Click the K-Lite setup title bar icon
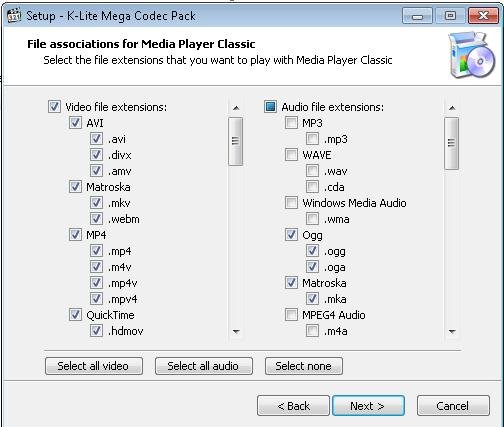This screenshot has height=427, width=504. 14,16
